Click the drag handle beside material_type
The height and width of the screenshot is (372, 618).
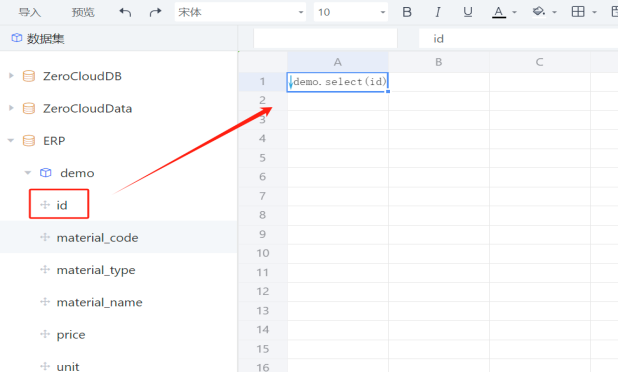pyautogui.click(x=45, y=269)
